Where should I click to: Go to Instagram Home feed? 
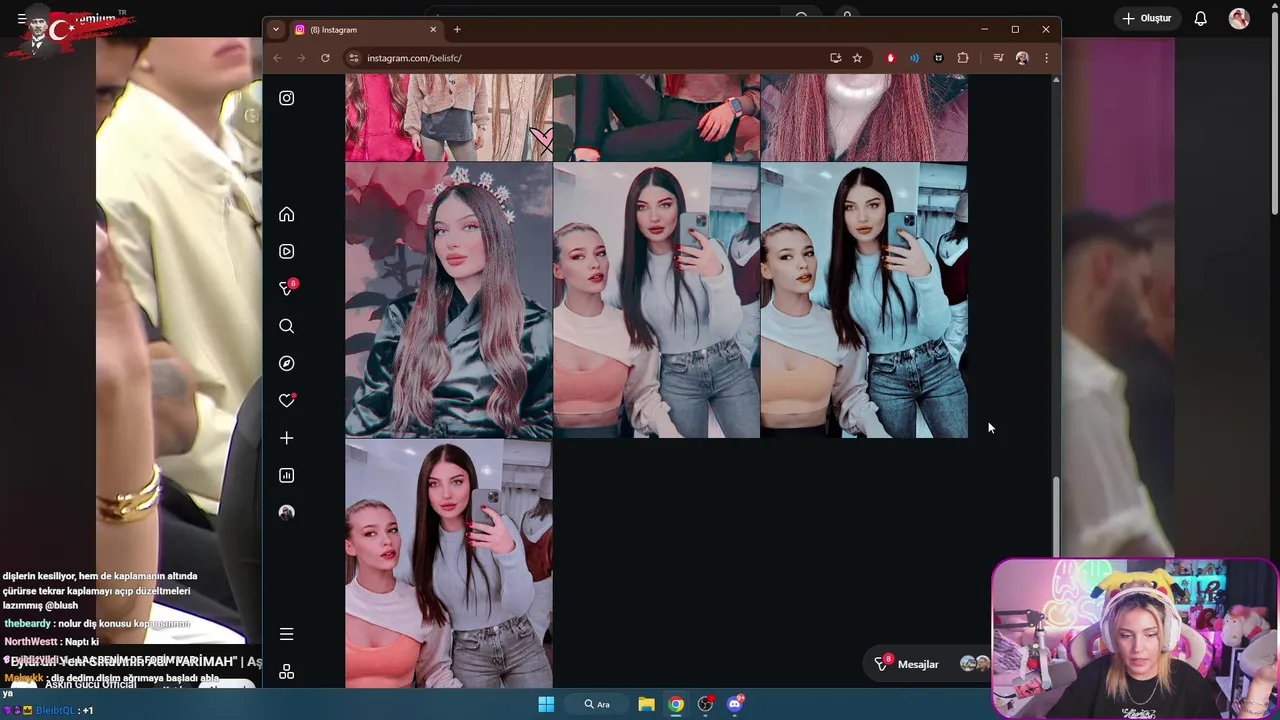pos(287,214)
